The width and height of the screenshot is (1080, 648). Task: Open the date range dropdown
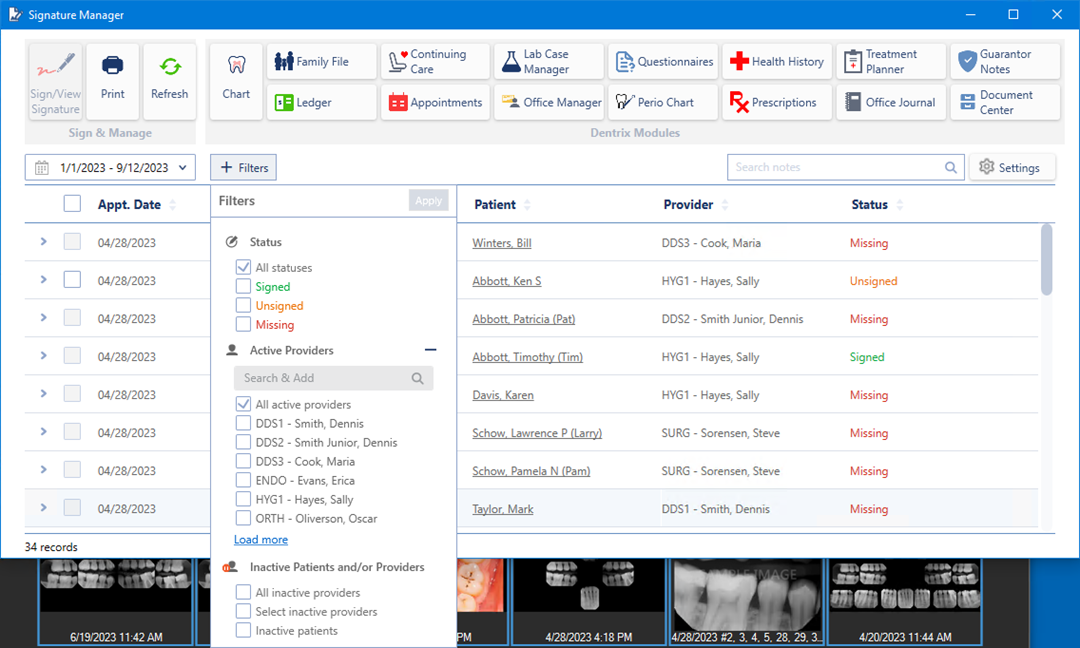[110, 168]
